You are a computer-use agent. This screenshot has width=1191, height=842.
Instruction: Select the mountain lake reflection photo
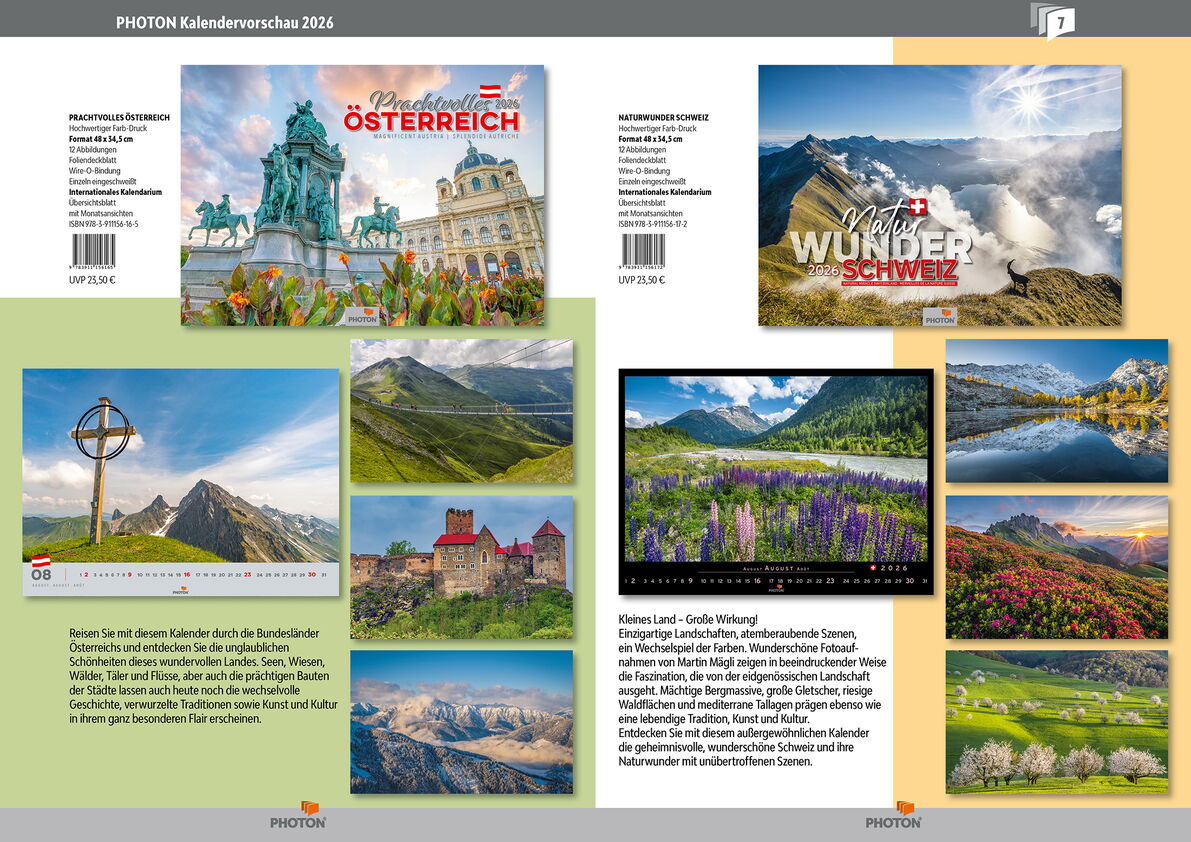click(1056, 411)
